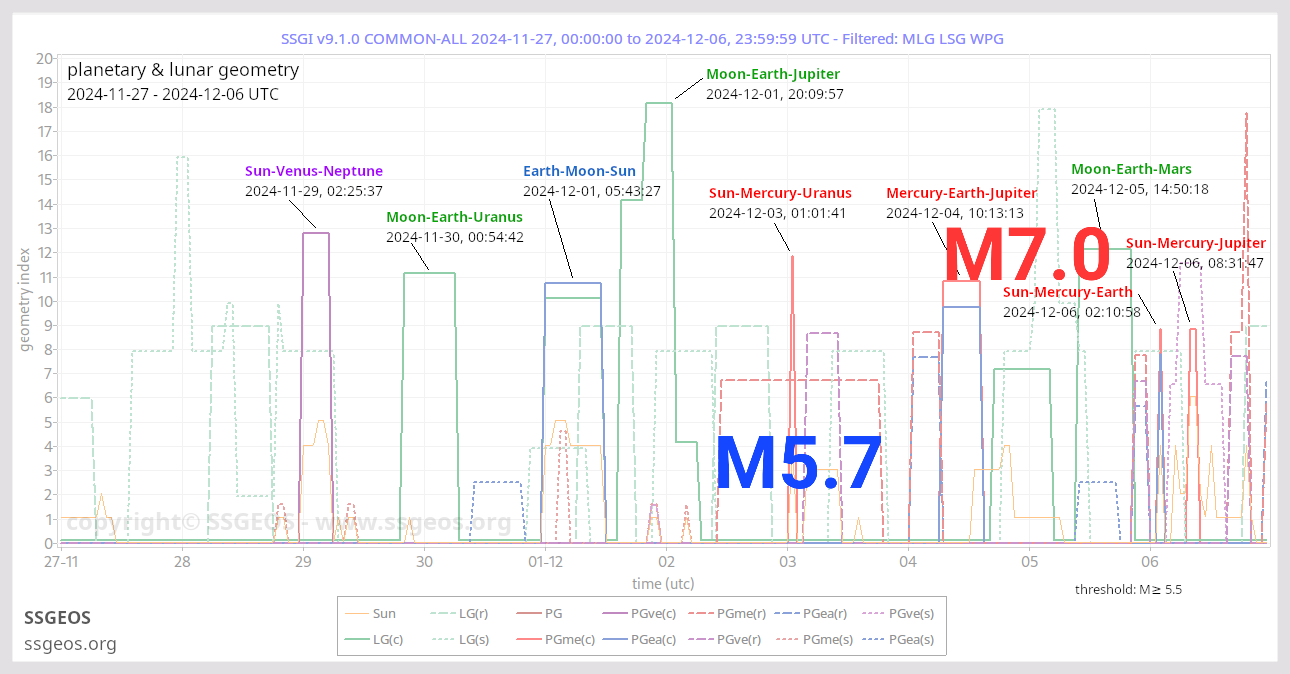
Task: Click the PGea(s) legend marker icon
Action: 873,638
